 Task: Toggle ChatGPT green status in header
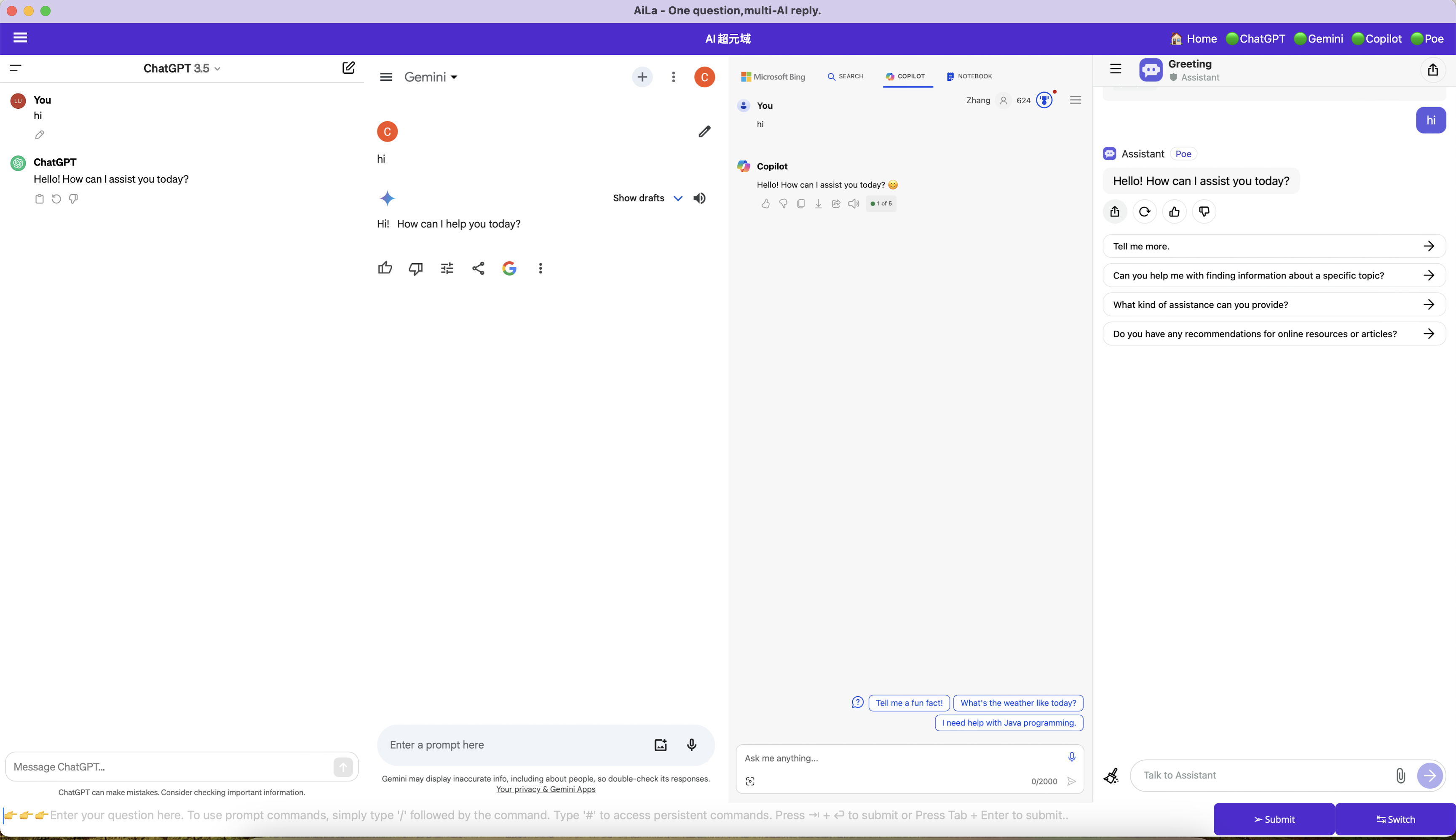pos(1255,39)
